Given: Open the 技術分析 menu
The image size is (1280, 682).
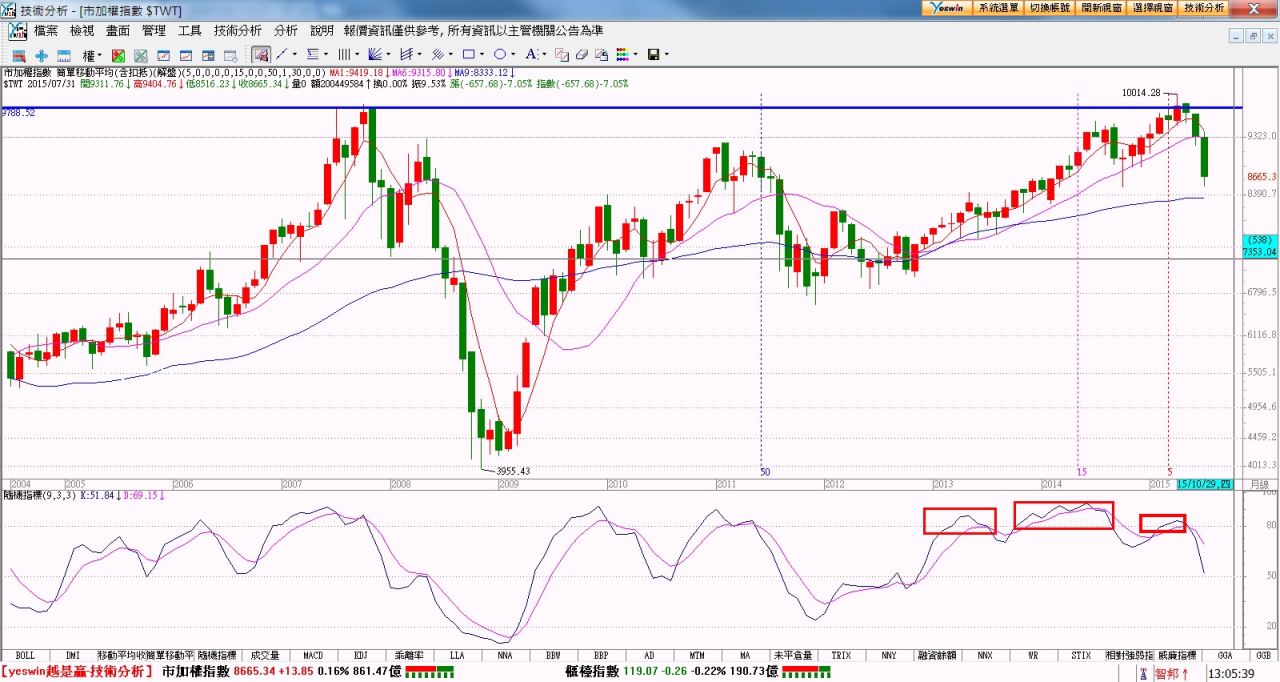Looking at the screenshot, I should (237, 31).
